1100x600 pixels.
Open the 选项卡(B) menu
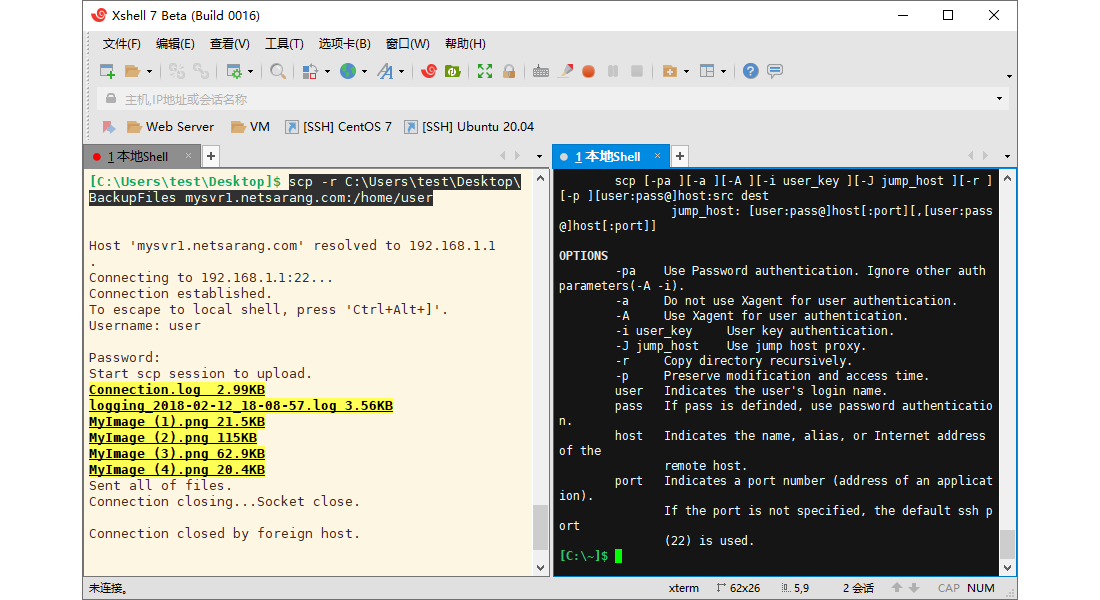coord(344,44)
